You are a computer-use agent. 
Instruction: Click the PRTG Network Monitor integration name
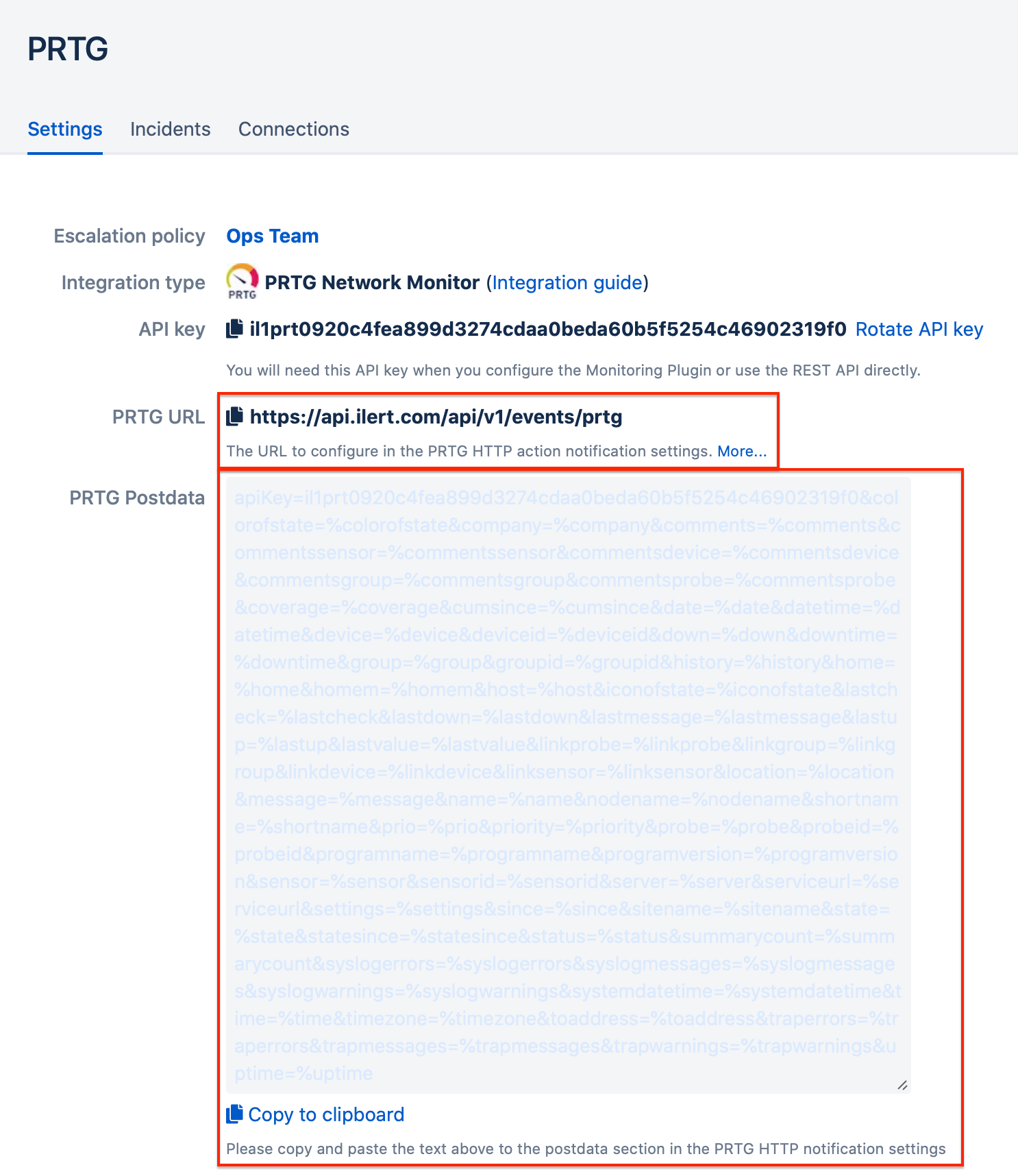[x=372, y=282]
